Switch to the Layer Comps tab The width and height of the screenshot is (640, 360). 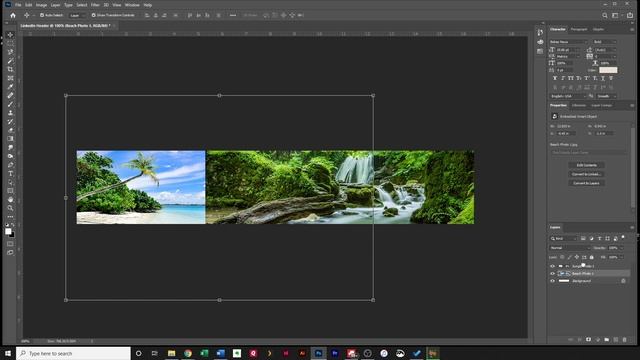[x=602, y=105]
